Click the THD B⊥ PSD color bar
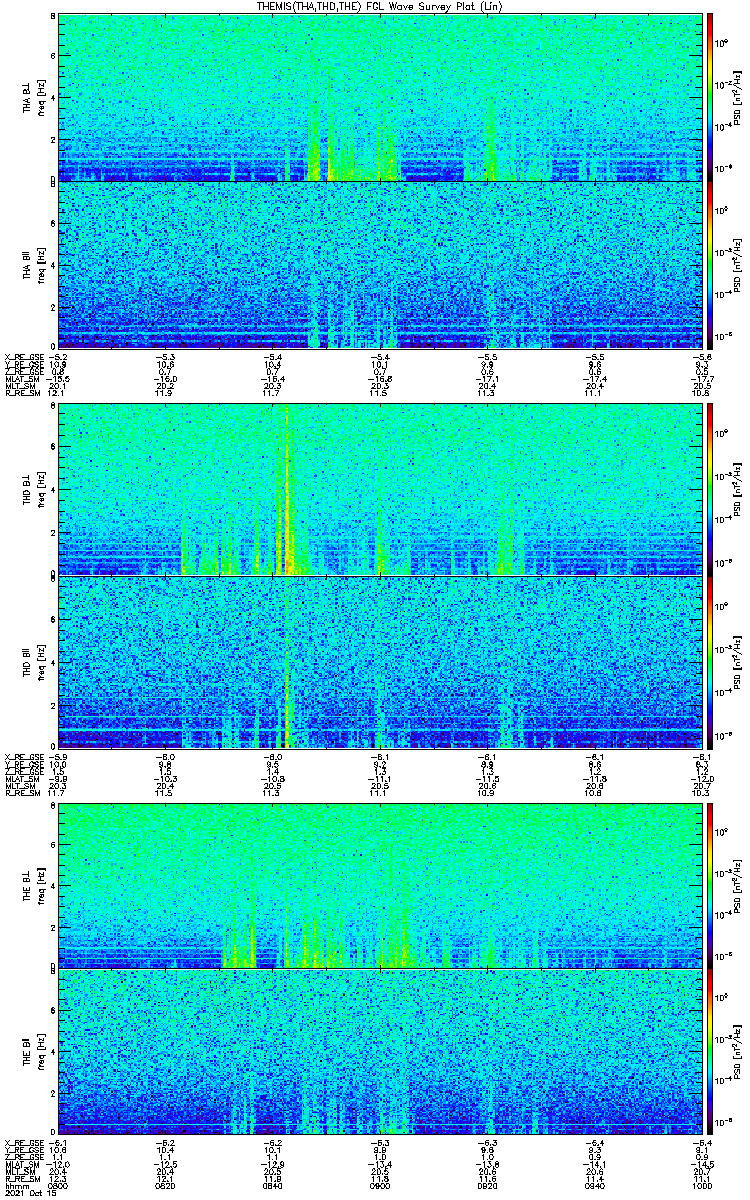 710,490
